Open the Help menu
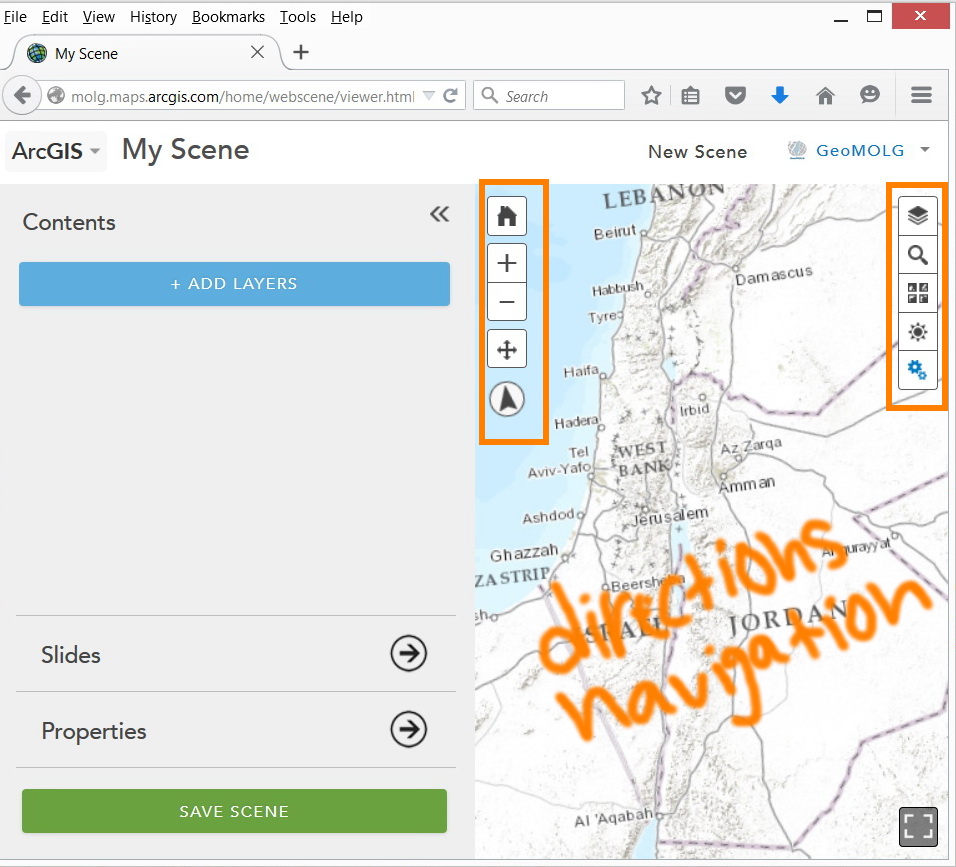Viewport: 956px width, 867px height. (x=346, y=16)
